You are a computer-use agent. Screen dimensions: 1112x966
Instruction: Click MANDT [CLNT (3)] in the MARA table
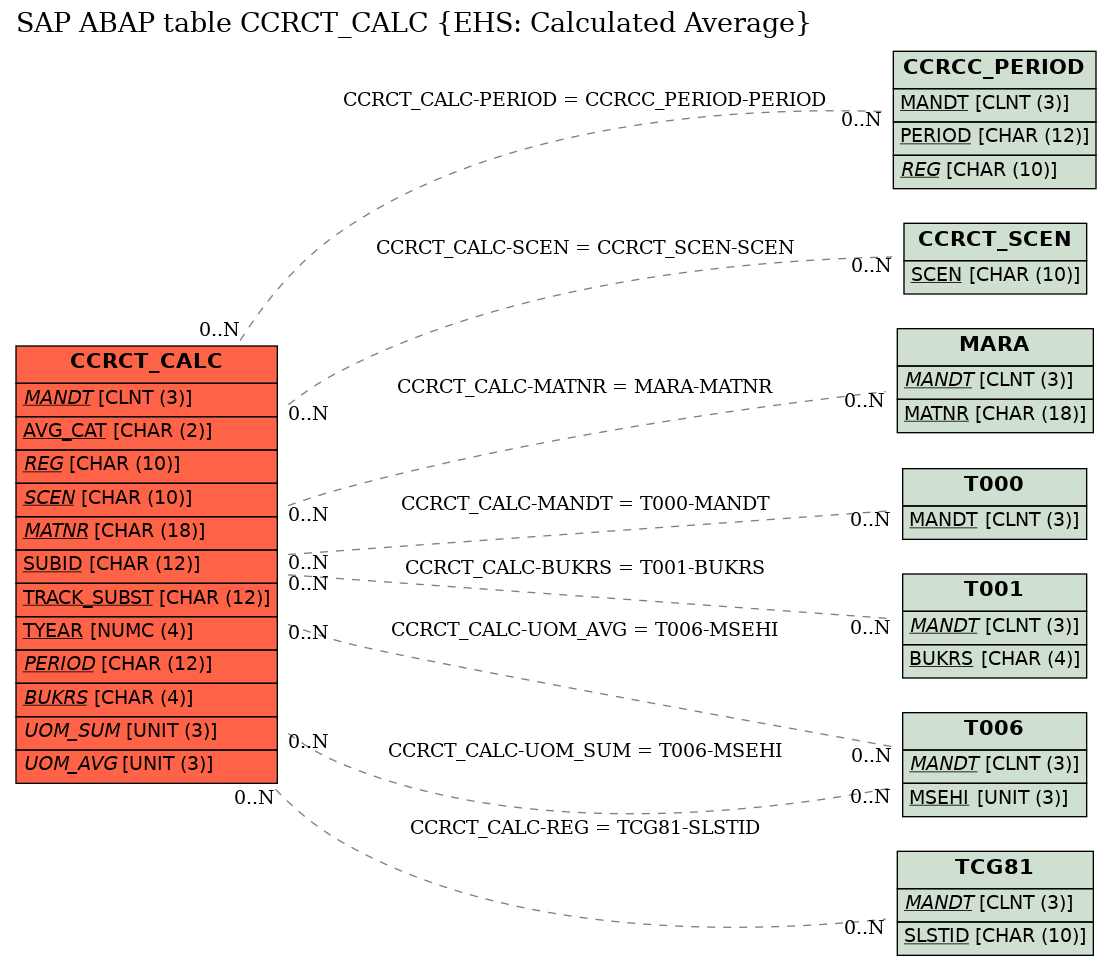coord(995,382)
